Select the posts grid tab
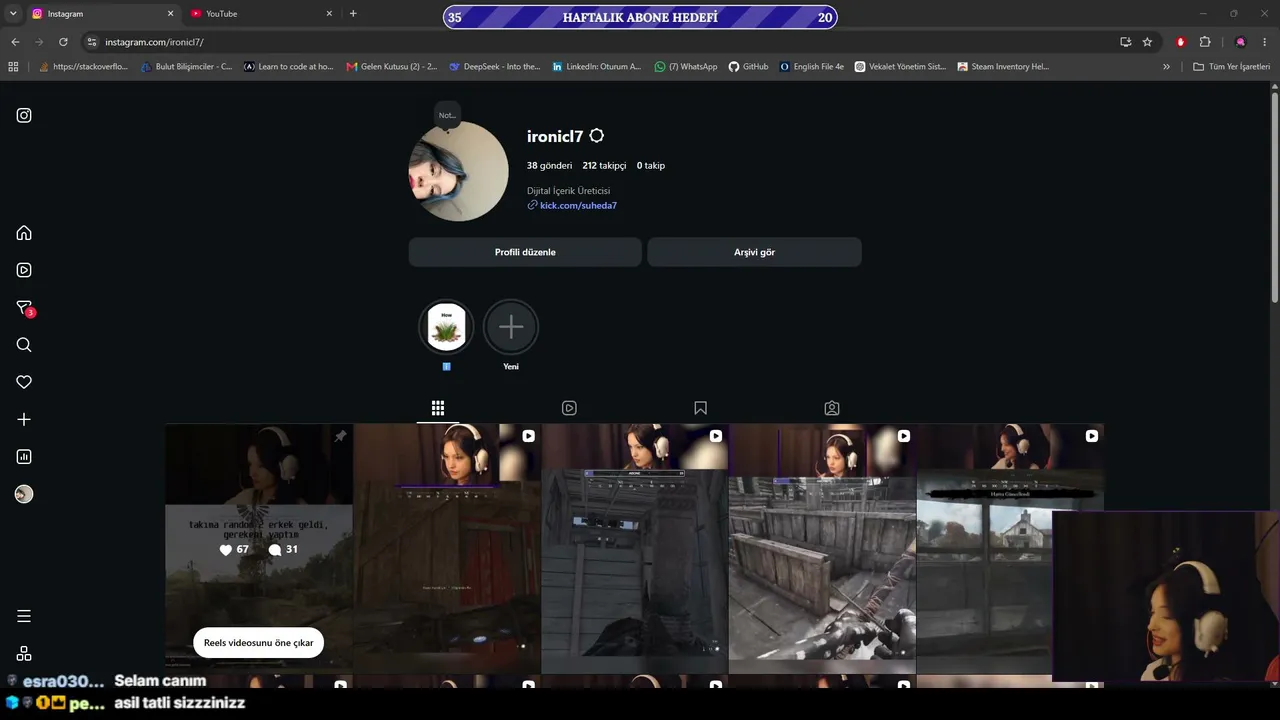1280x720 pixels. coord(438,408)
